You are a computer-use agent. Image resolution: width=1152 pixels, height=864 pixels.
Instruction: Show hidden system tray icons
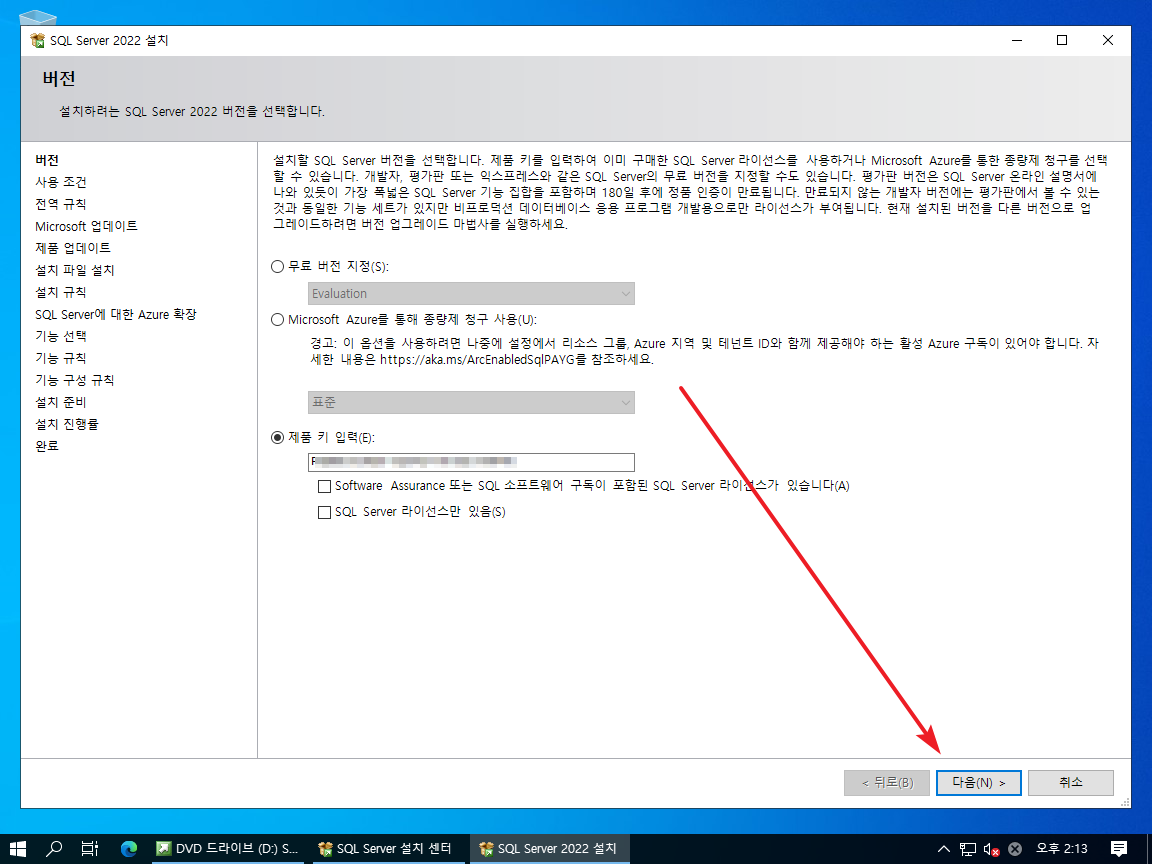[944, 849]
